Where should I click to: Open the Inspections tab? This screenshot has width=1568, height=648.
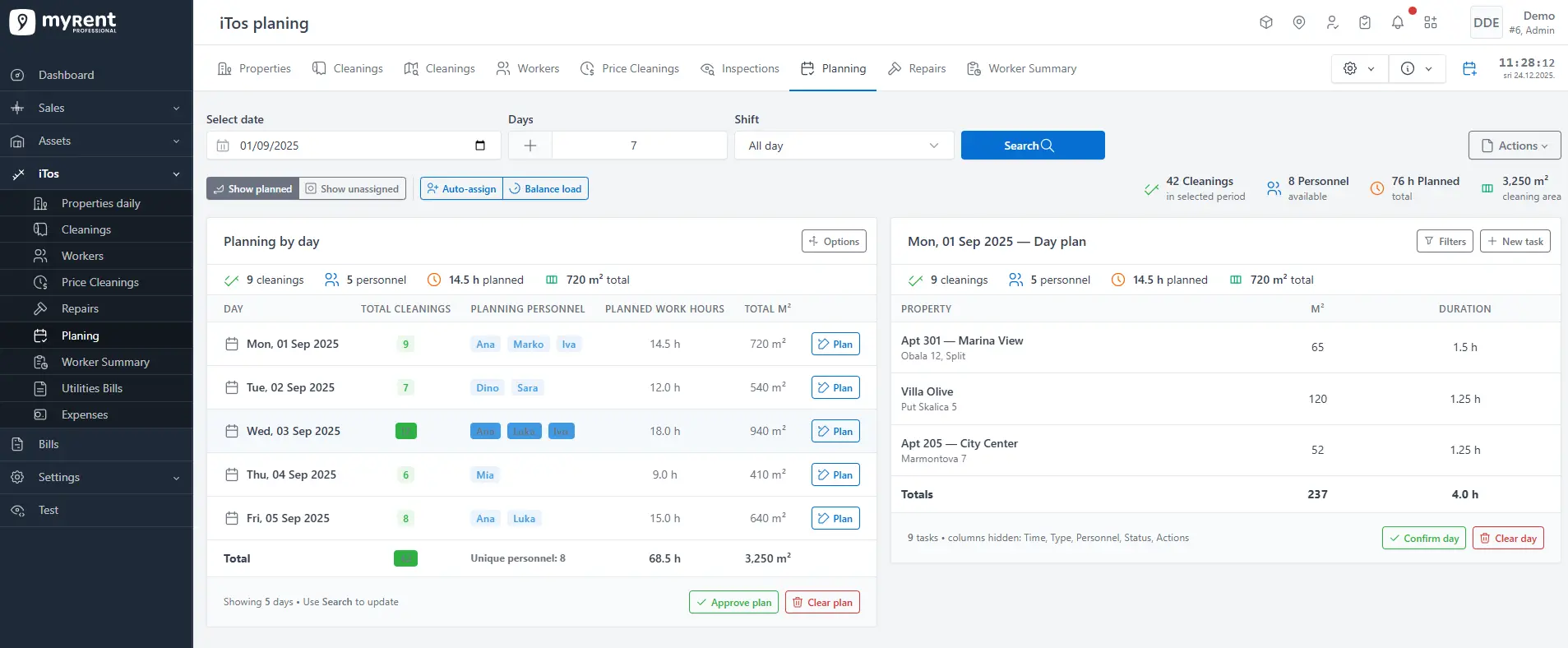tap(740, 69)
